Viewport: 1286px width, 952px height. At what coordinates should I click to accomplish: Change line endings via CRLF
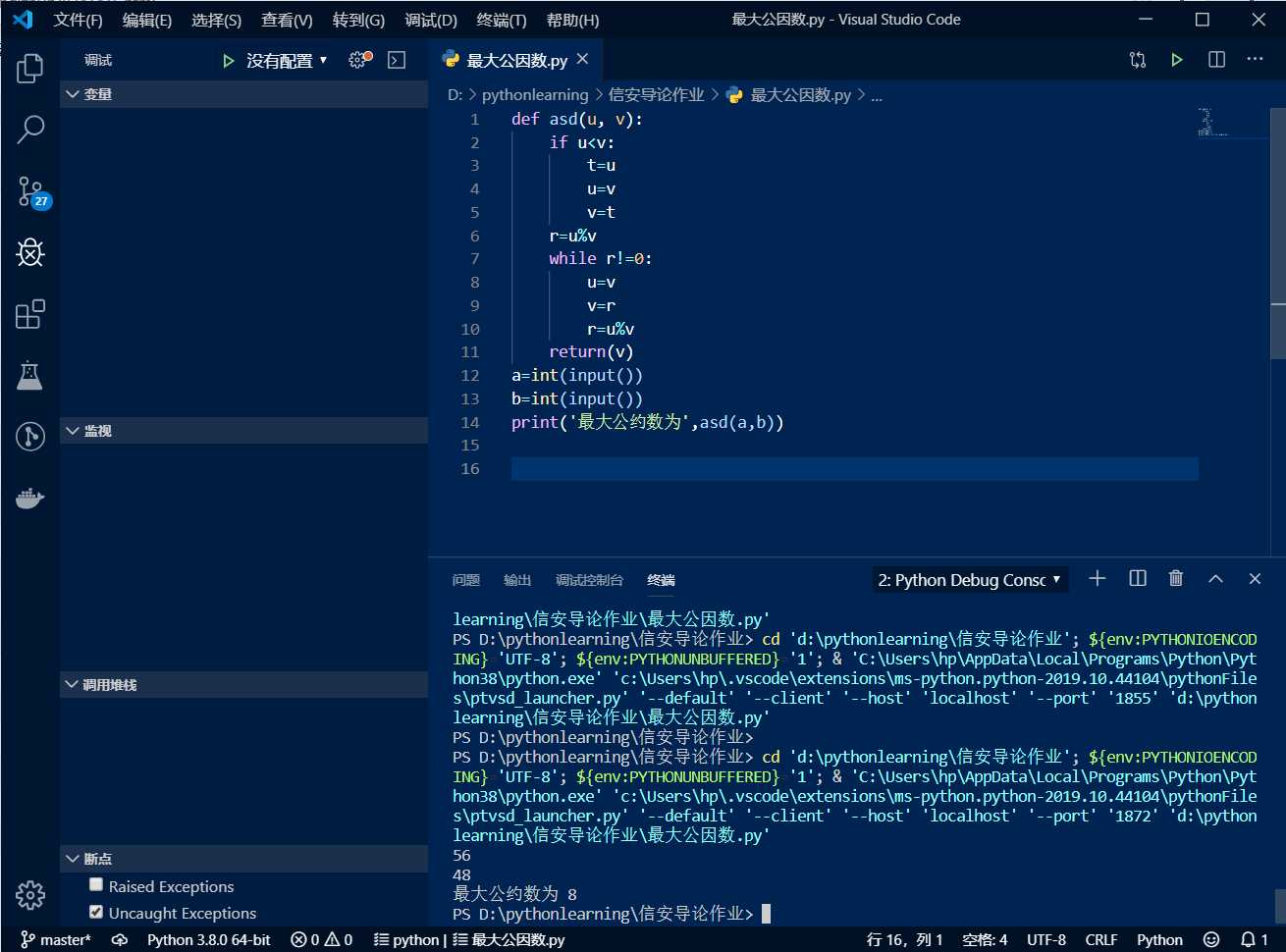point(1101,939)
